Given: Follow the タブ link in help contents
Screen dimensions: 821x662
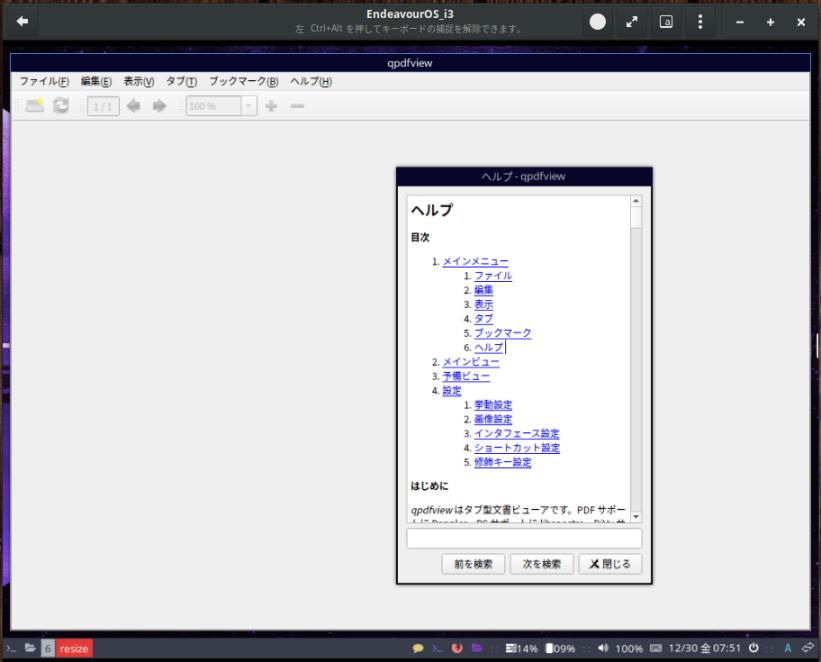Looking at the screenshot, I should coord(483,318).
